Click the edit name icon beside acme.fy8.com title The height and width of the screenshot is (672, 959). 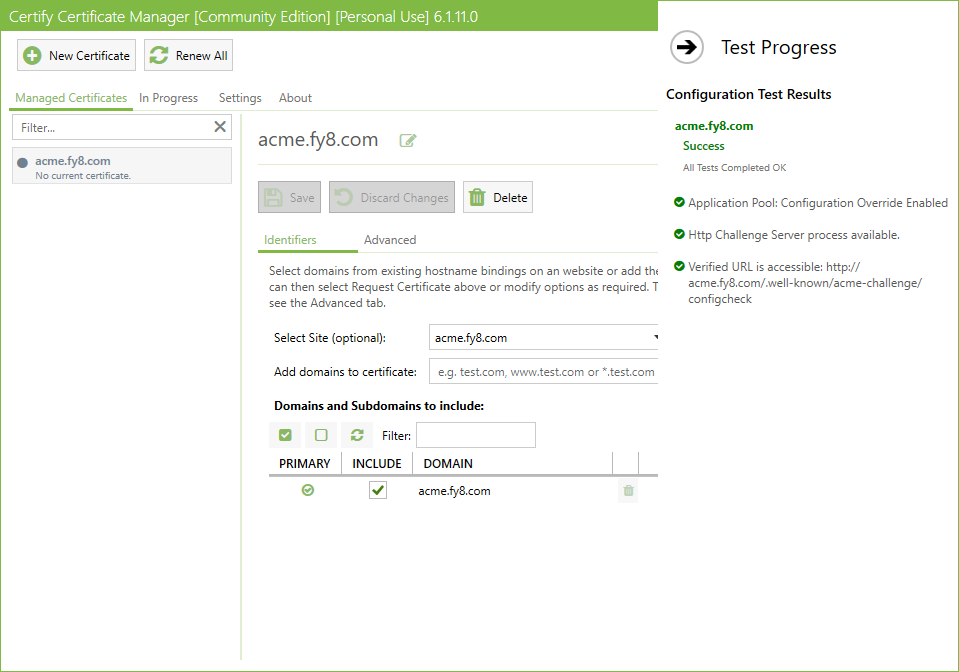[407, 141]
